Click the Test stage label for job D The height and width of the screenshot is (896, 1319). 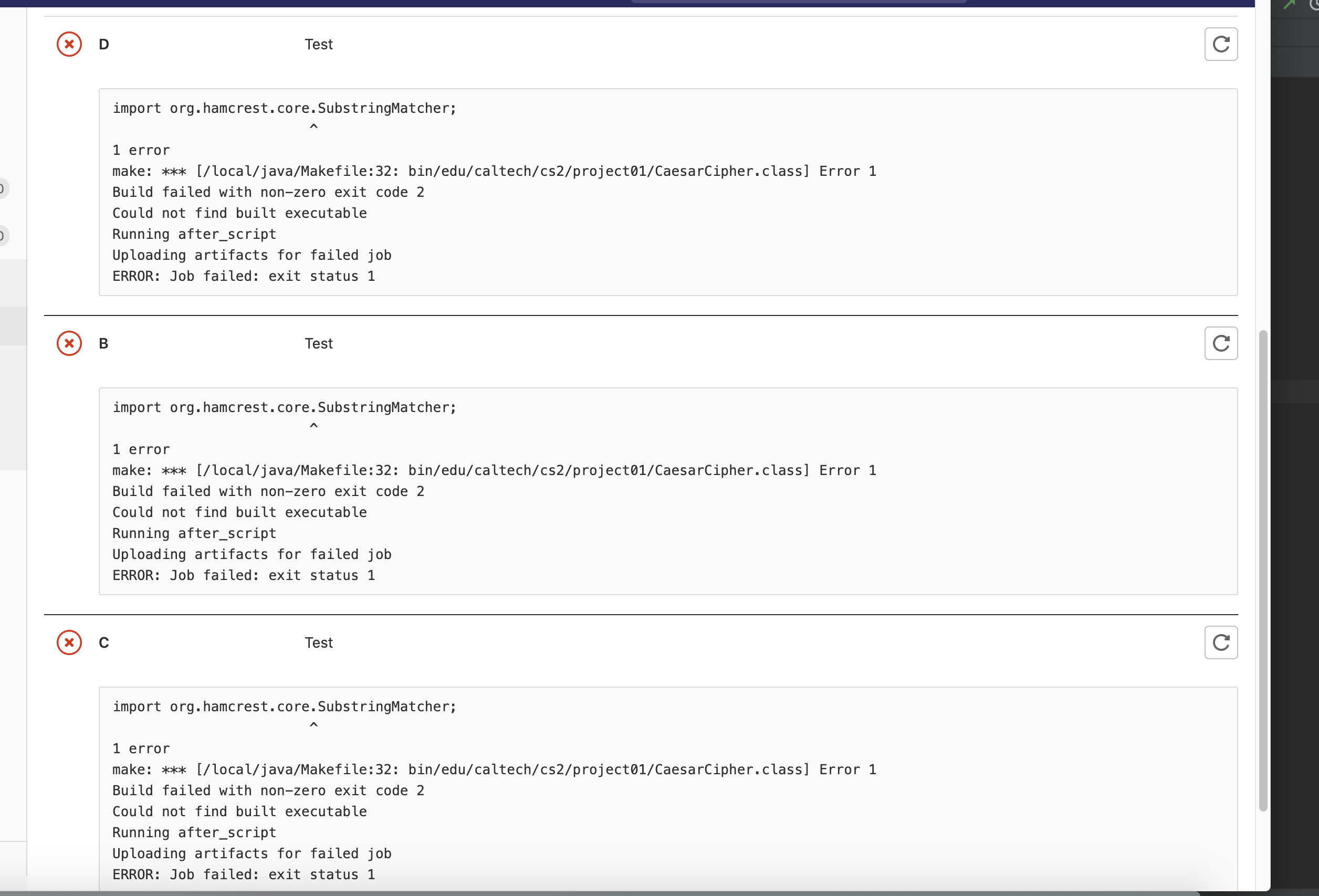coord(318,44)
